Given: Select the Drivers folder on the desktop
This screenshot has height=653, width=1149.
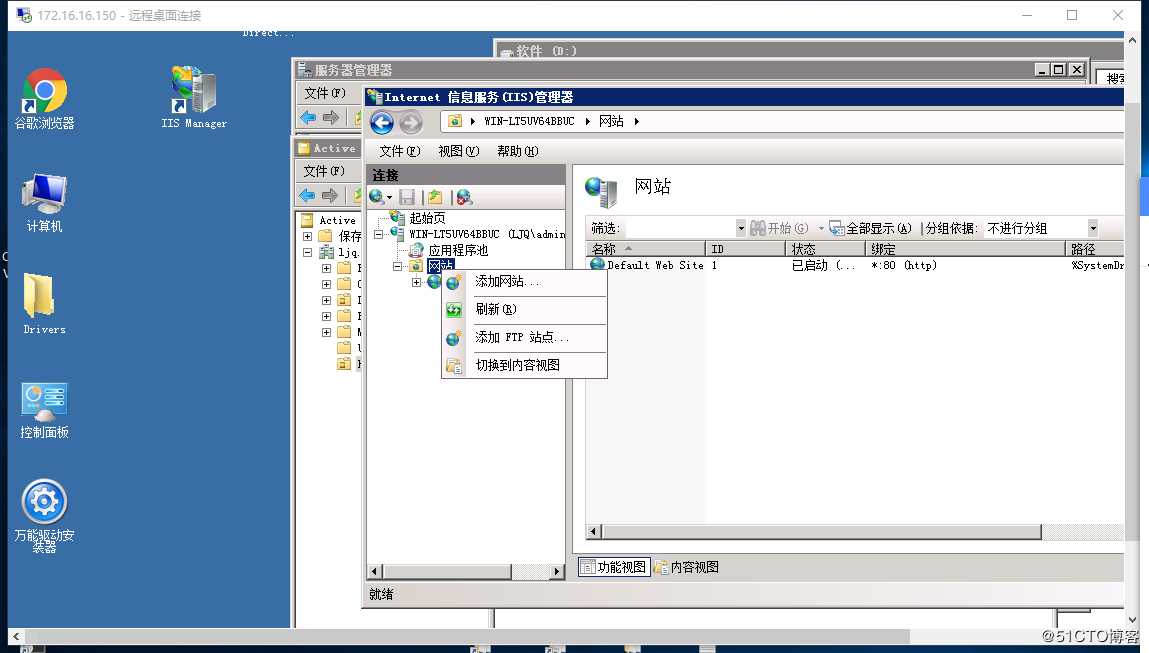Looking at the screenshot, I should coord(44,303).
